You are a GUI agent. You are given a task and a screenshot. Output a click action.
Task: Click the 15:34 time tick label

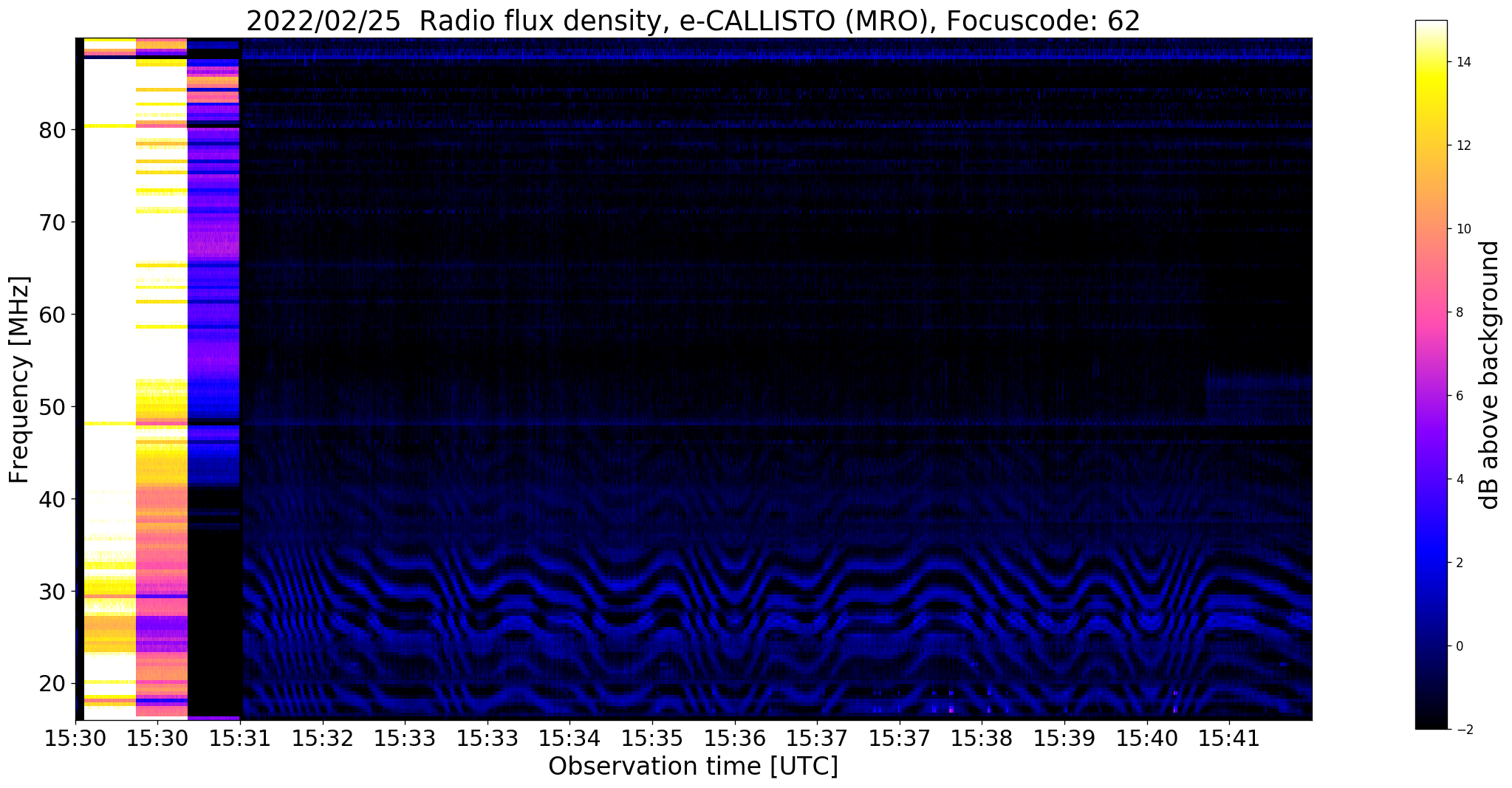tap(570, 739)
